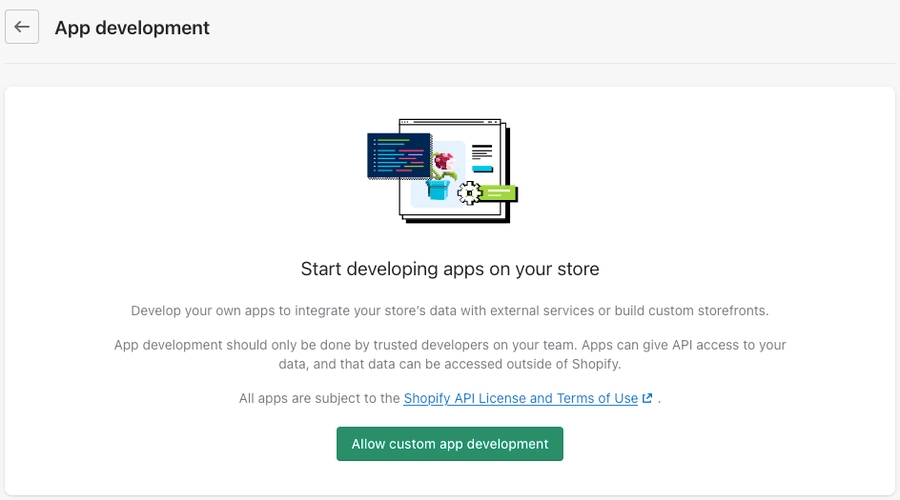Screen dimensions: 900x500
Task: Click the black text lines in illustration
Action: pyautogui.click(x=482, y=152)
